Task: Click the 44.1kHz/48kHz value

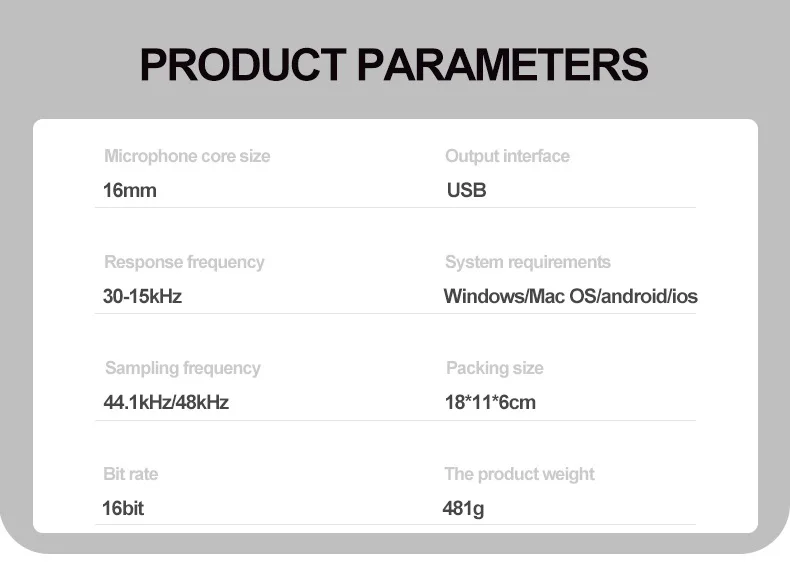Action: (166, 402)
